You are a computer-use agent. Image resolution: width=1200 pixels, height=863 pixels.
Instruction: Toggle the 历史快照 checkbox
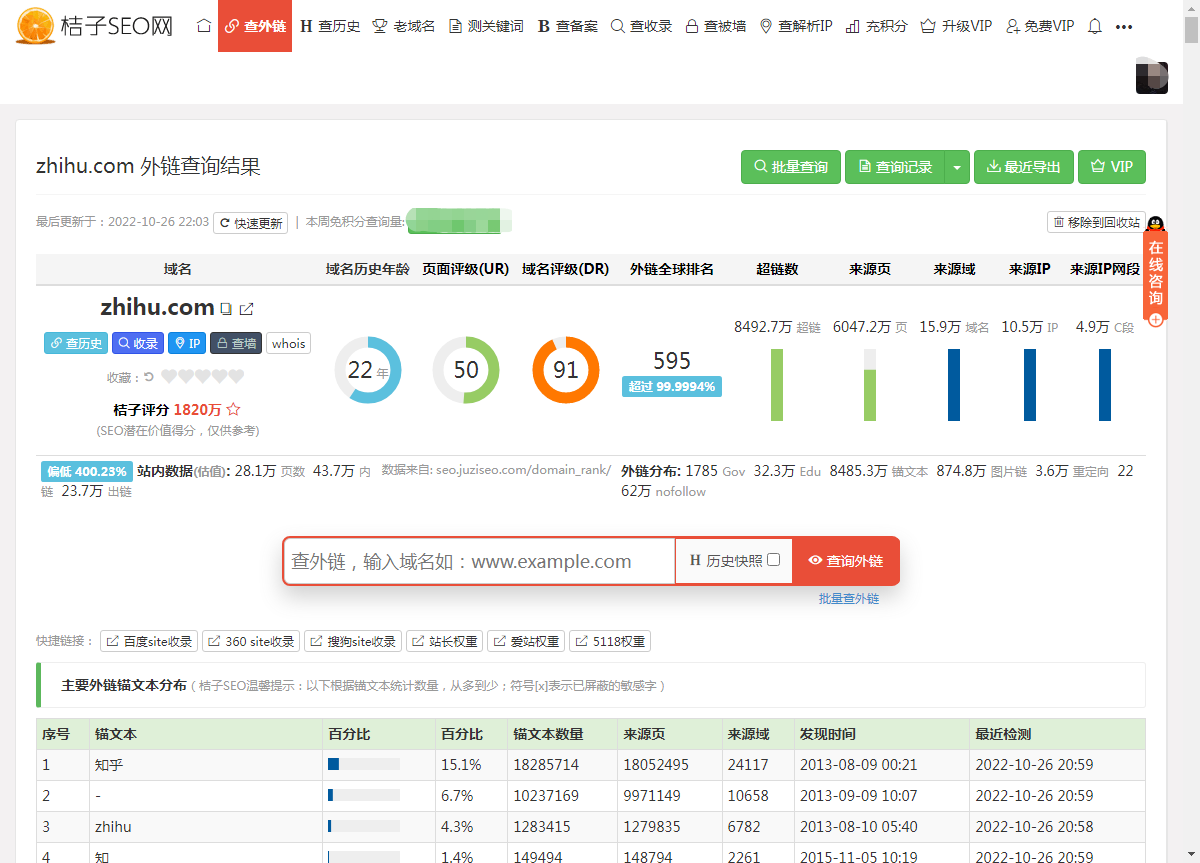(773, 560)
